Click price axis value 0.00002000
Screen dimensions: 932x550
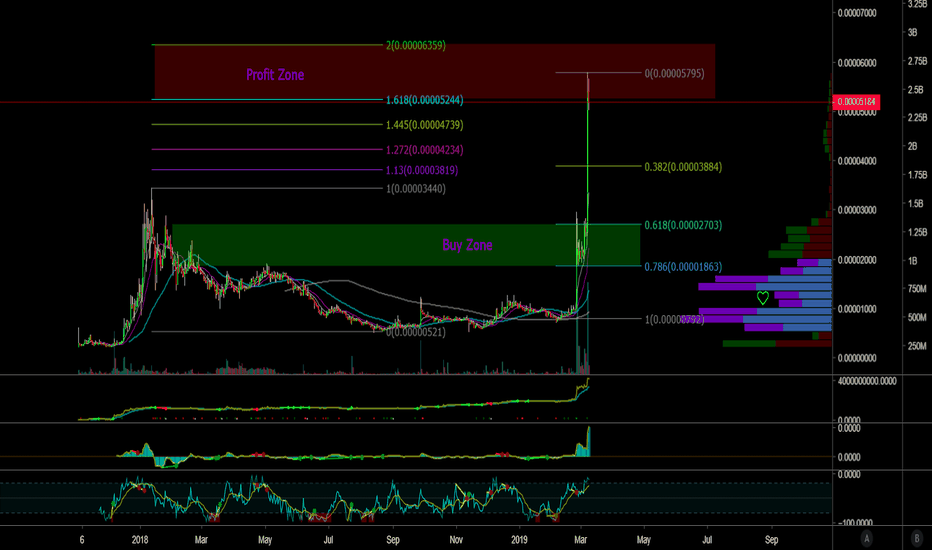(857, 260)
